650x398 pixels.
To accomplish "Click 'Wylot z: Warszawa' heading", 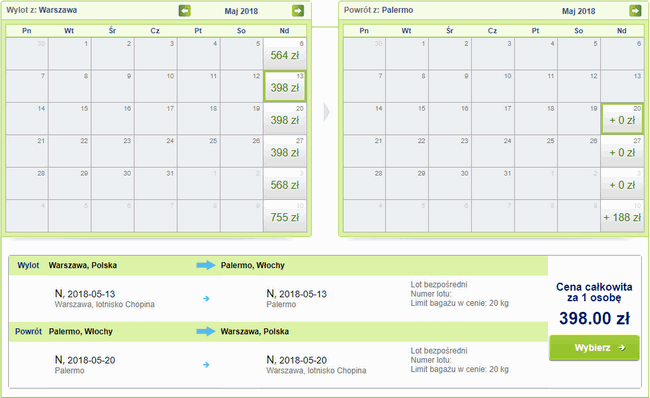I will pos(41,10).
